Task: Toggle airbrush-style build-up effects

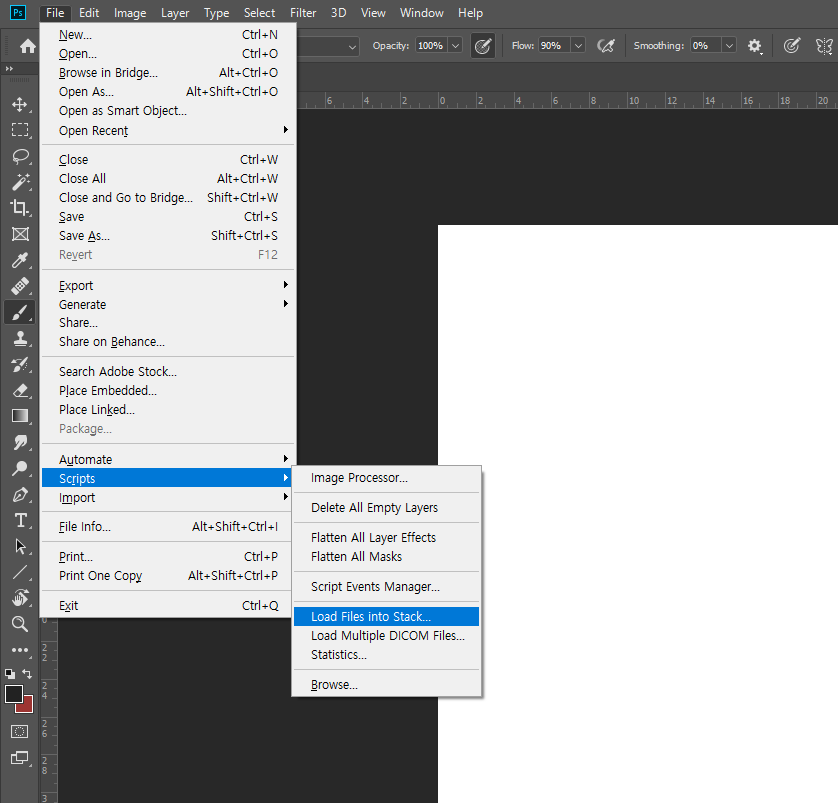Action: pos(606,46)
